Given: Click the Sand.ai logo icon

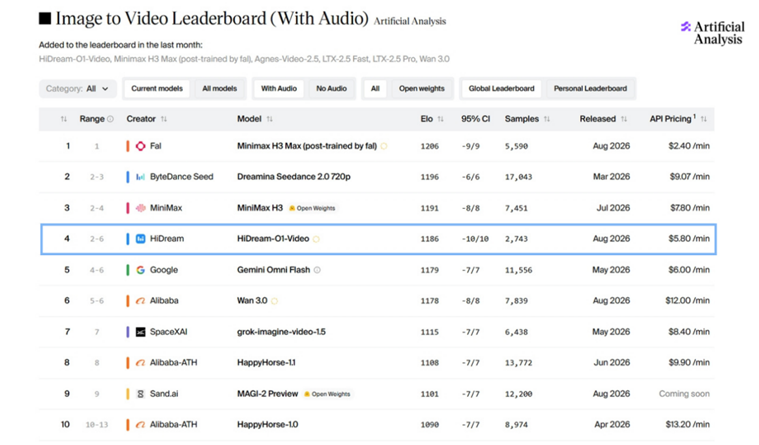Looking at the screenshot, I should click(x=140, y=394).
